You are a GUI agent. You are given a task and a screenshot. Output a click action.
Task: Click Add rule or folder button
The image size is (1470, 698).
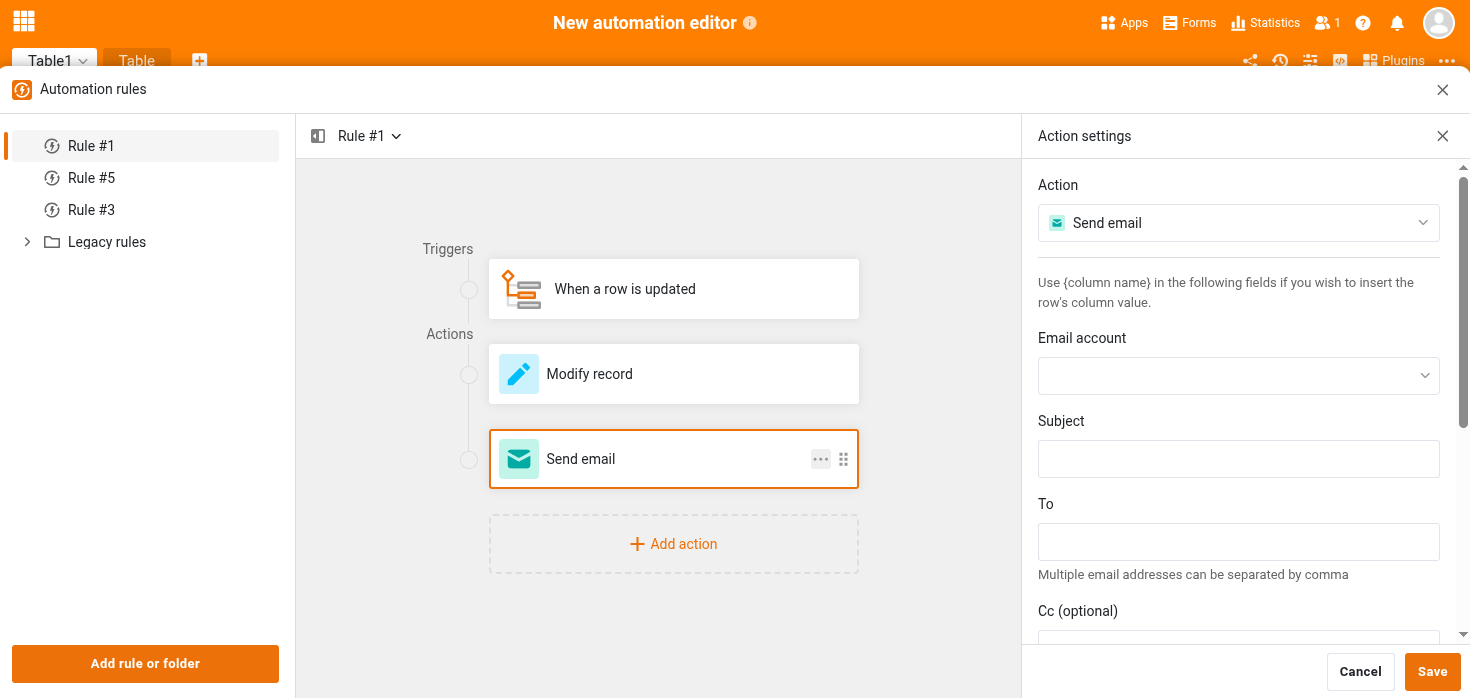(x=145, y=664)
